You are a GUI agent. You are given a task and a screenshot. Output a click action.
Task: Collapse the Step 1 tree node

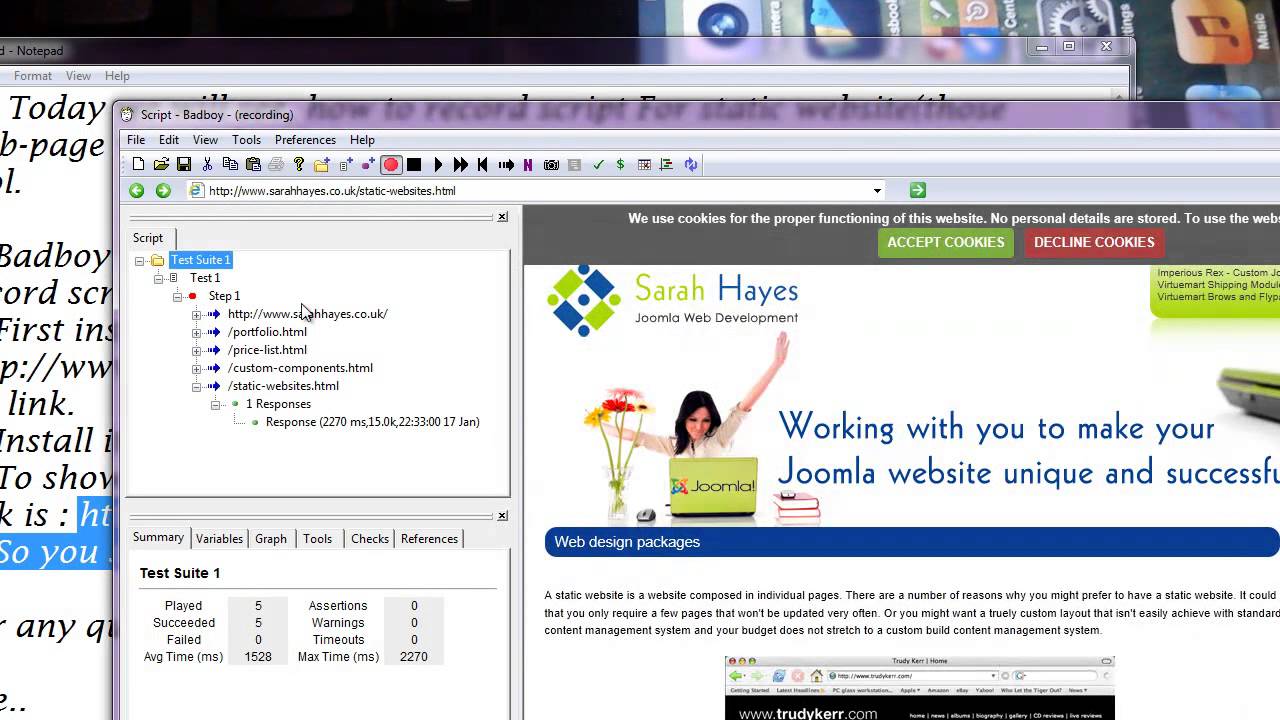[178, 296]
